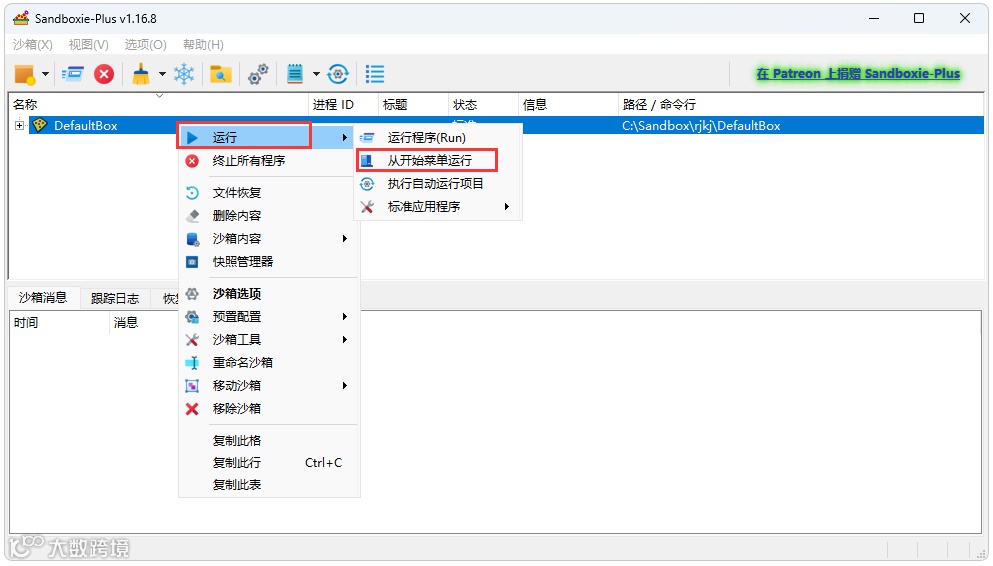Minimize the Sandboxie-Plus window

tap(874, 18)
